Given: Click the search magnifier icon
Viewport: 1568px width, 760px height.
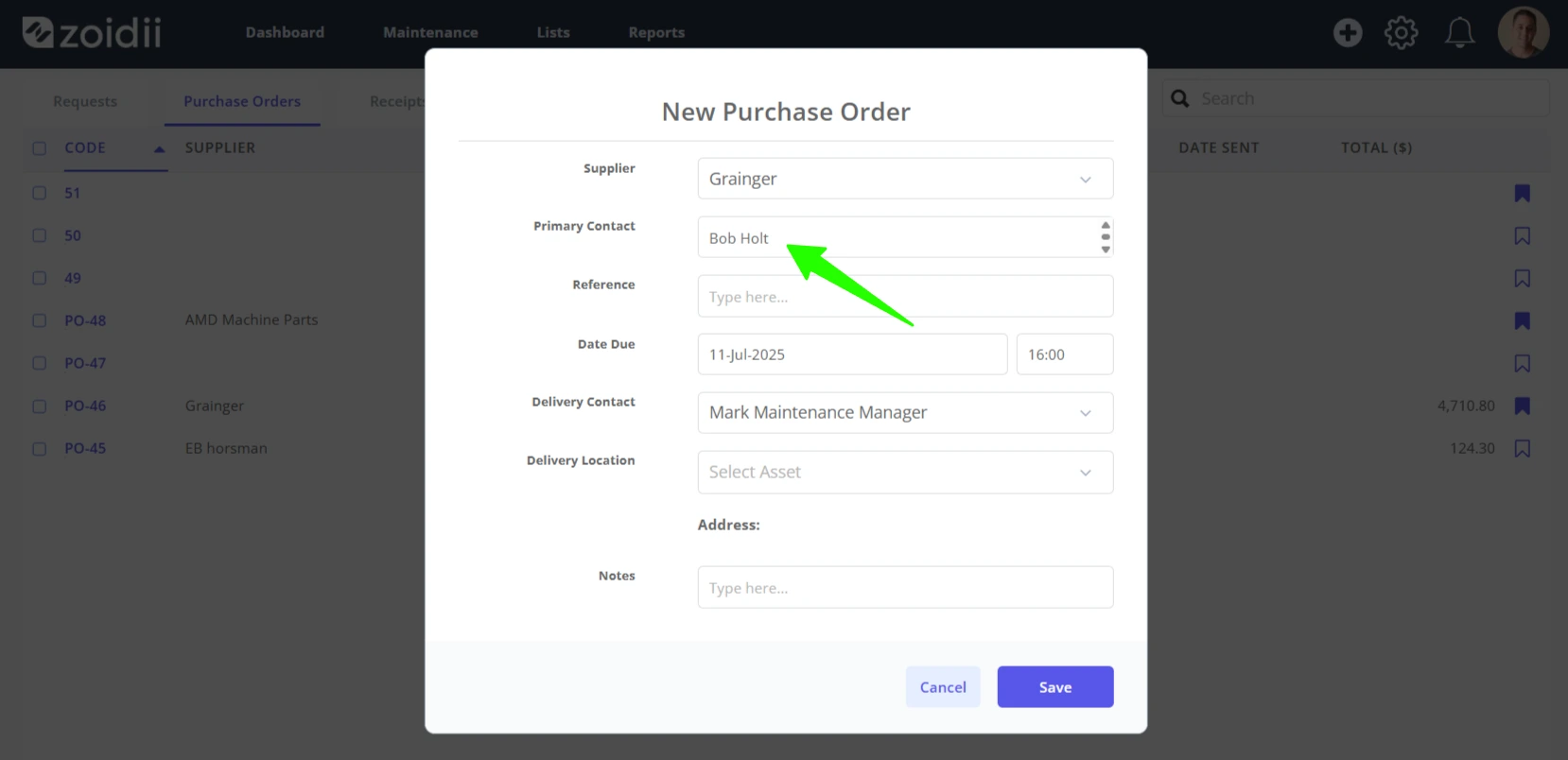Looking at the screenshot, I should point(1179,98).
